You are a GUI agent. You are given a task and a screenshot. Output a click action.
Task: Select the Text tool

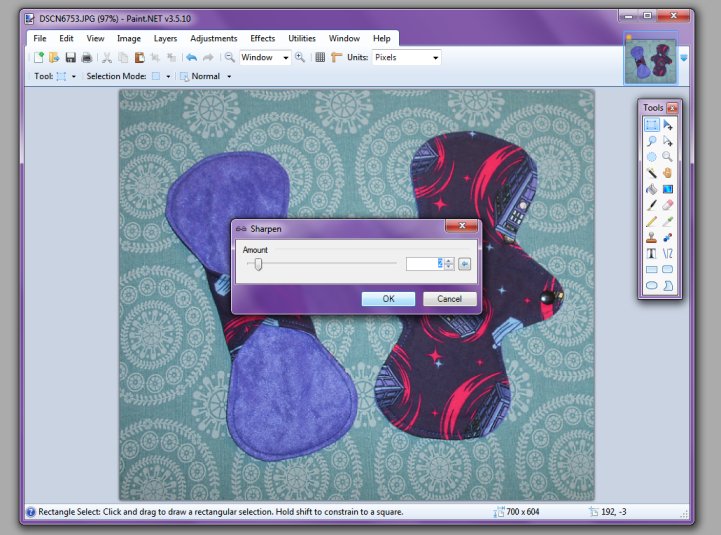point(651,253)
